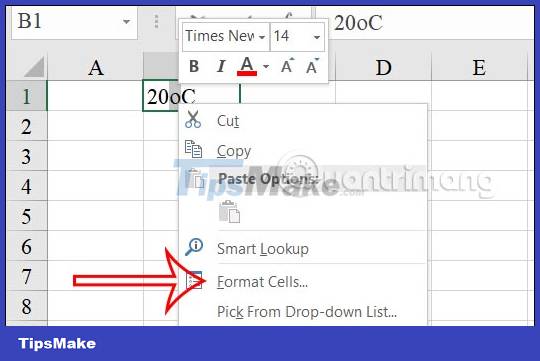Screen dimensions: 540x361
Task: Select row 7 header
Action: click(27, 276)
